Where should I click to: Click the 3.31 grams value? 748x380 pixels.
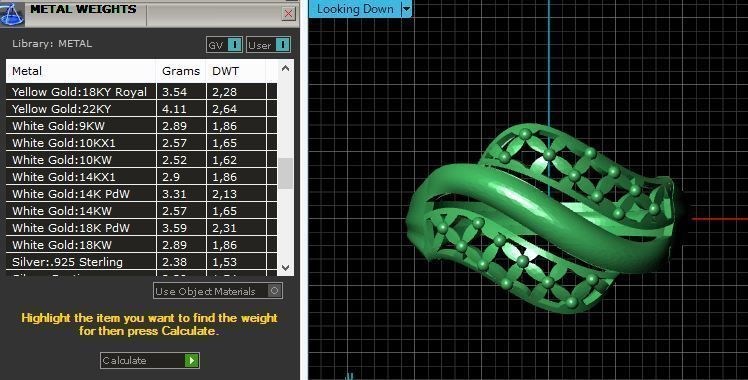click(x=174, y=194)
